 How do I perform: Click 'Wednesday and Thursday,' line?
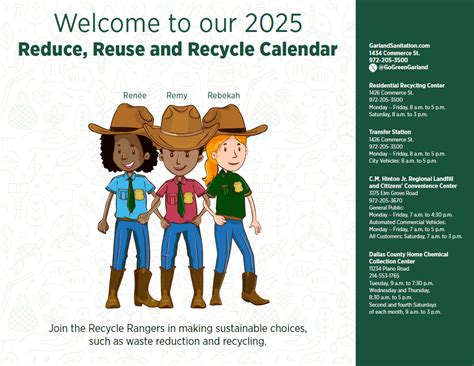(399, 290)
